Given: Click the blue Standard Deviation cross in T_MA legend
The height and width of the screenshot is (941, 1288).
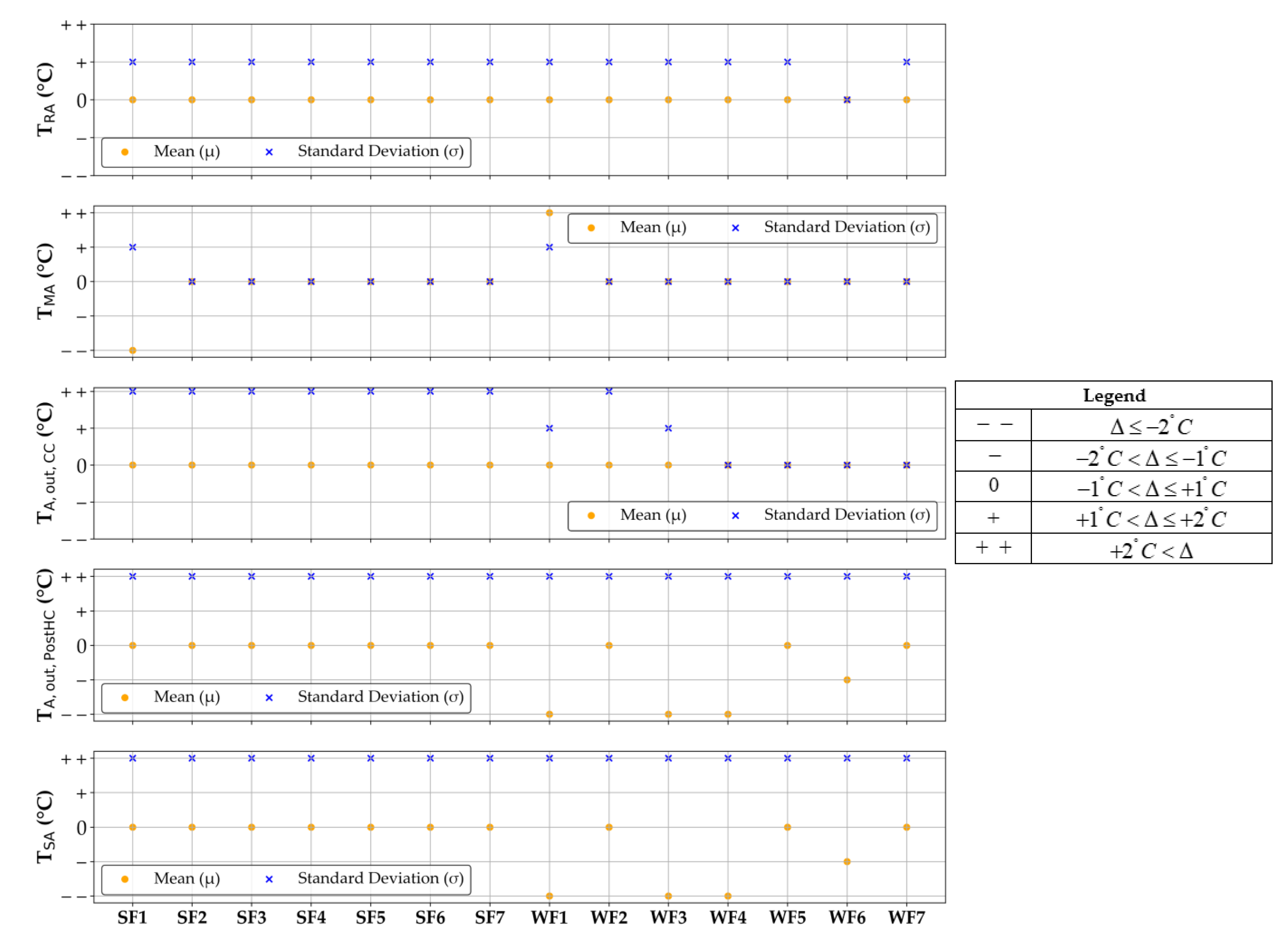Looking at the screenshot, I should coord(736,229).
